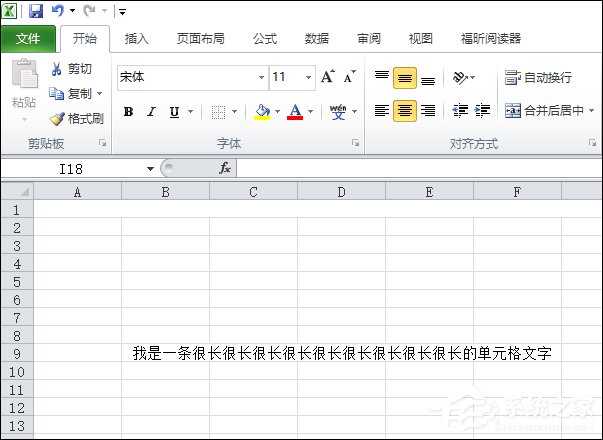Click the Save icon in quick access toolbar

[x=36, y=11]
